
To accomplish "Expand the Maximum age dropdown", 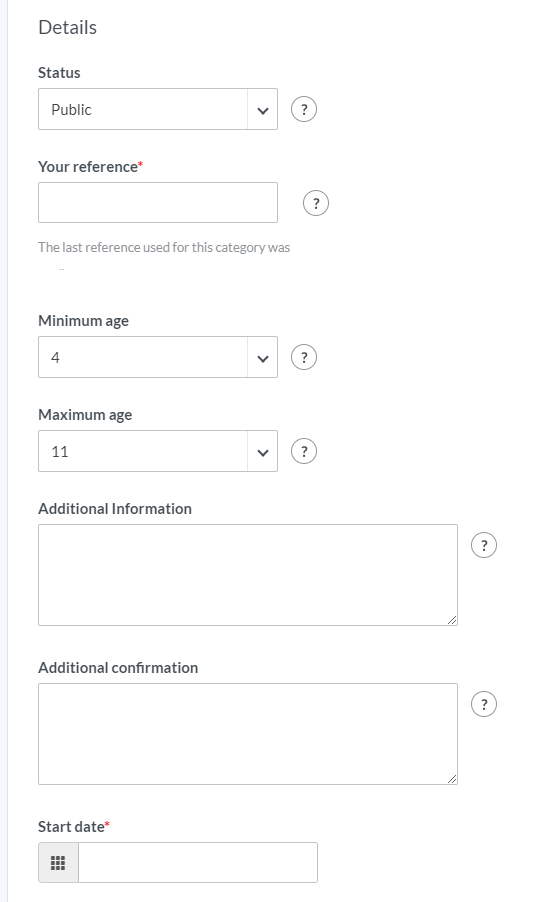I will coord(158,451).
